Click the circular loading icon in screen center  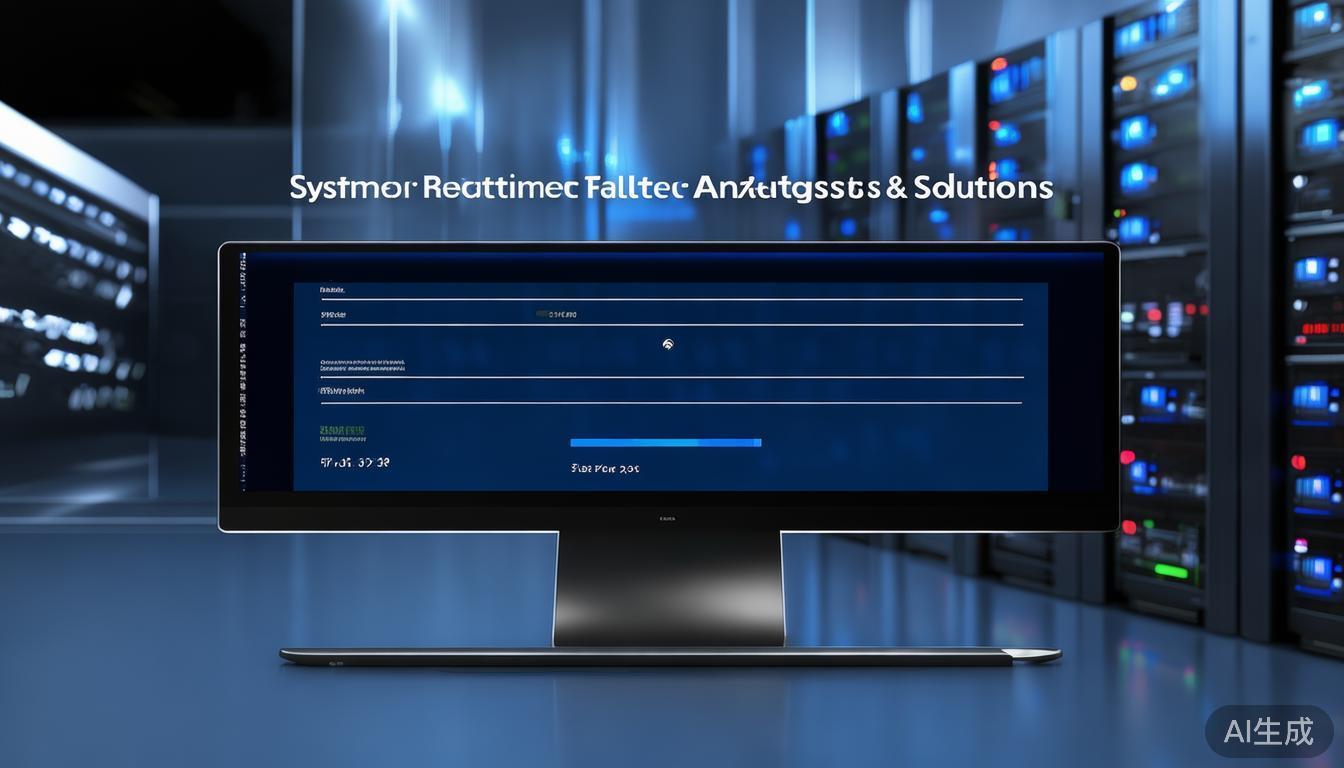coord(668,344)
